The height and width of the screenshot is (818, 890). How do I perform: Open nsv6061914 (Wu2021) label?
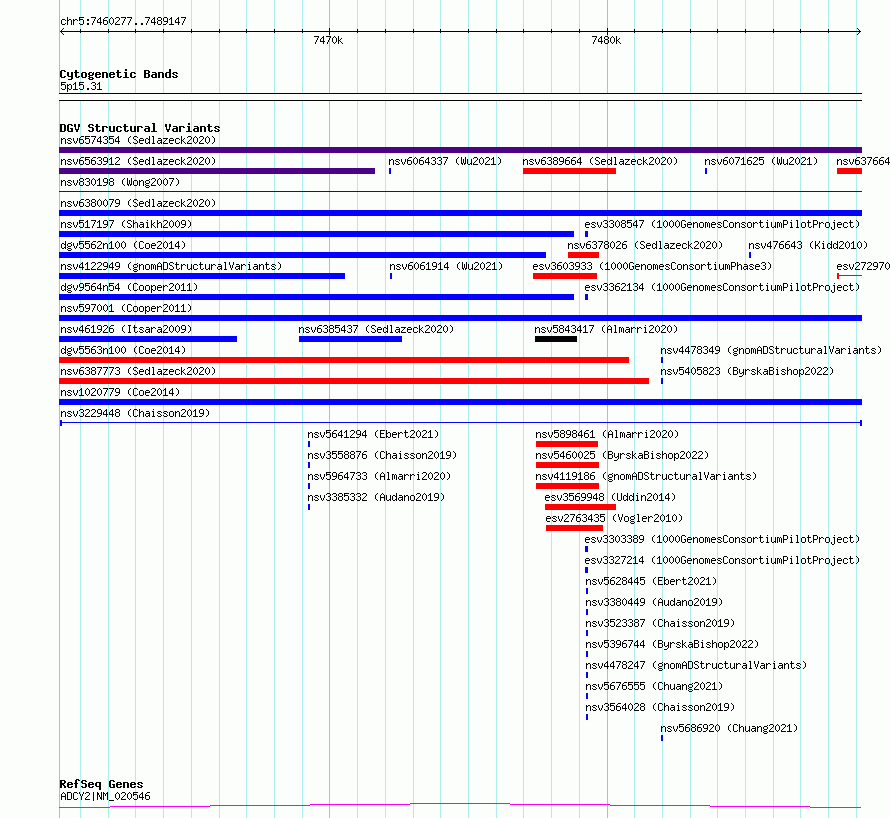coord(446,266)
